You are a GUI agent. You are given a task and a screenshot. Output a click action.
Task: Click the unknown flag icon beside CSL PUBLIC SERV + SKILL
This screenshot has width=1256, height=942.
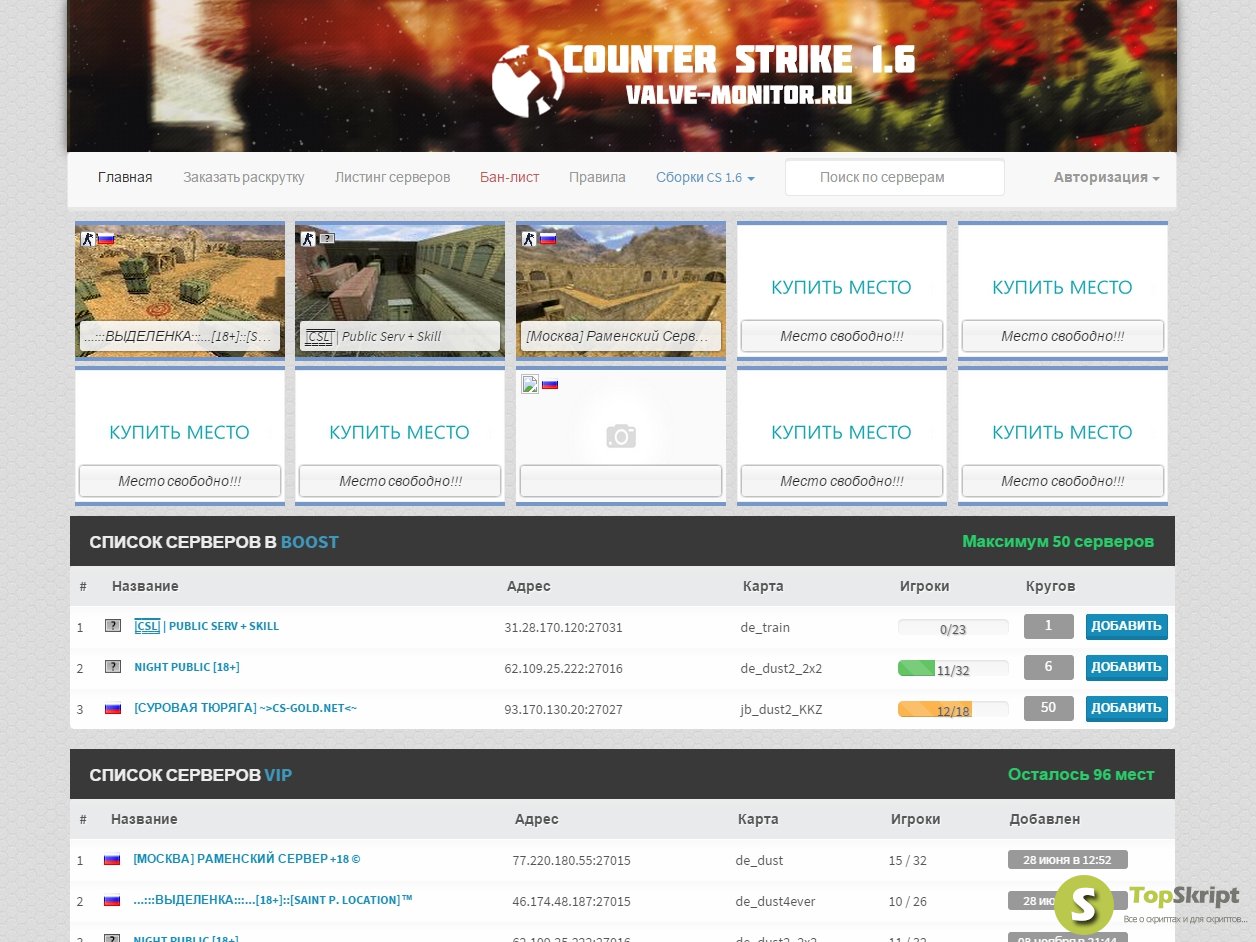113,626
